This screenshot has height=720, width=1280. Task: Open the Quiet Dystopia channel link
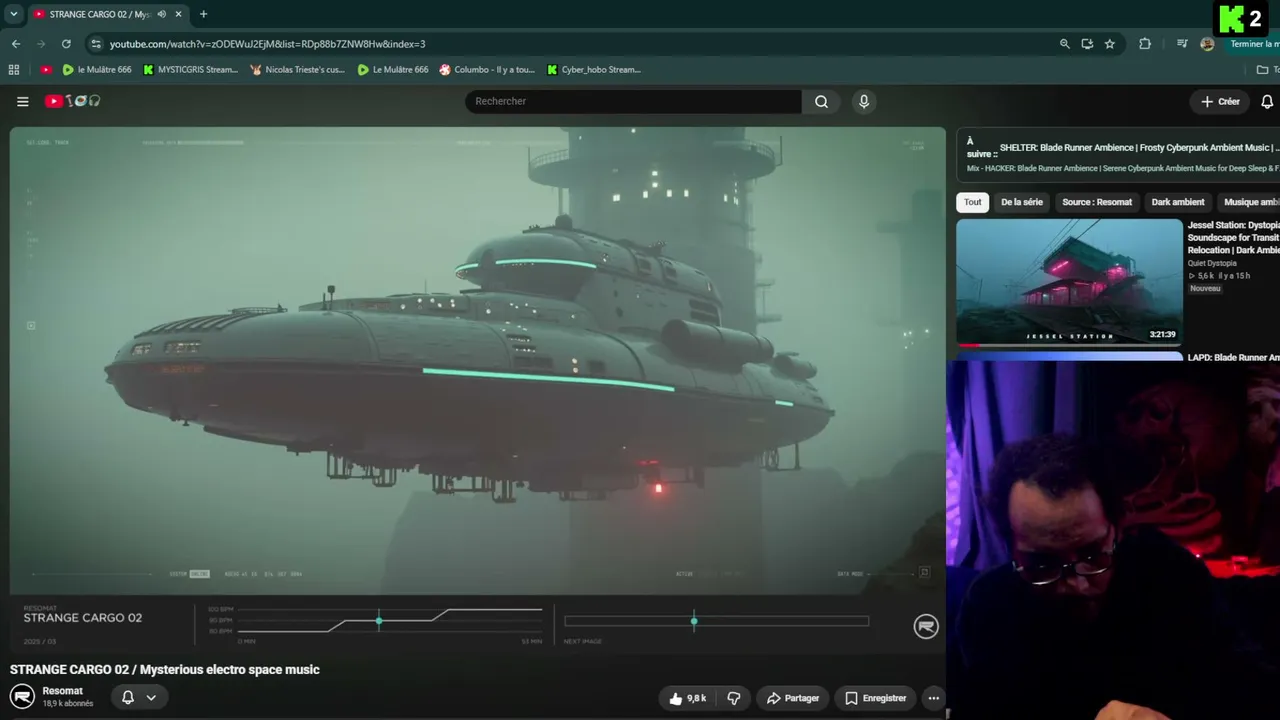coord(1212,264)
